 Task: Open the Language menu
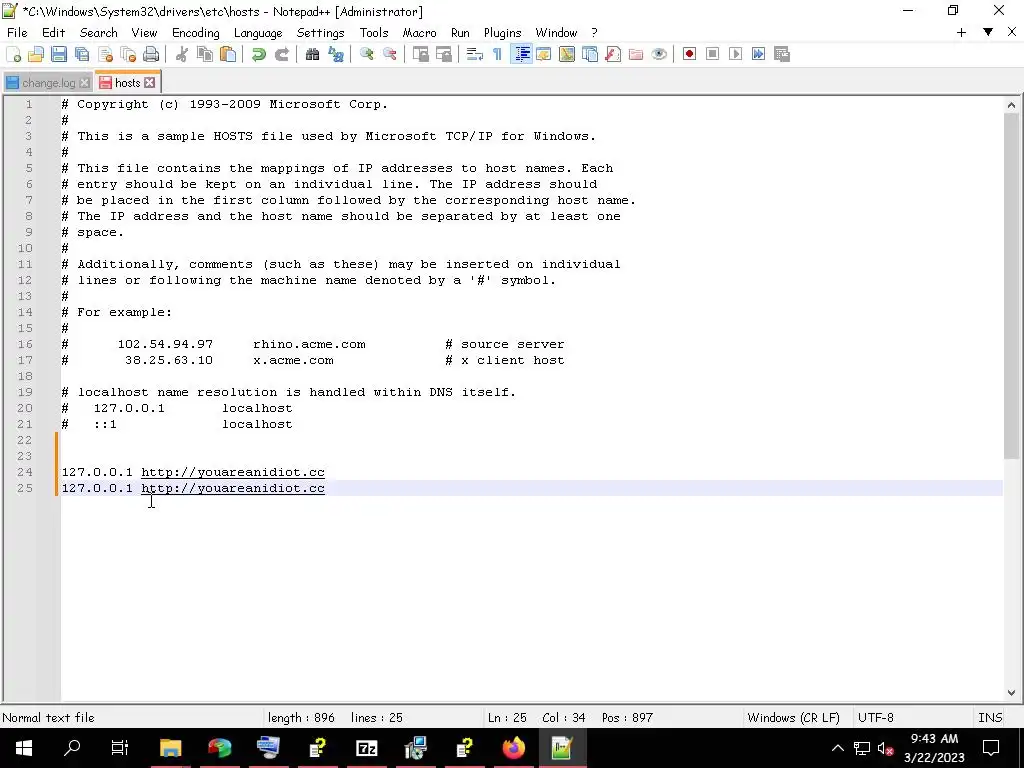coord(258,33)
